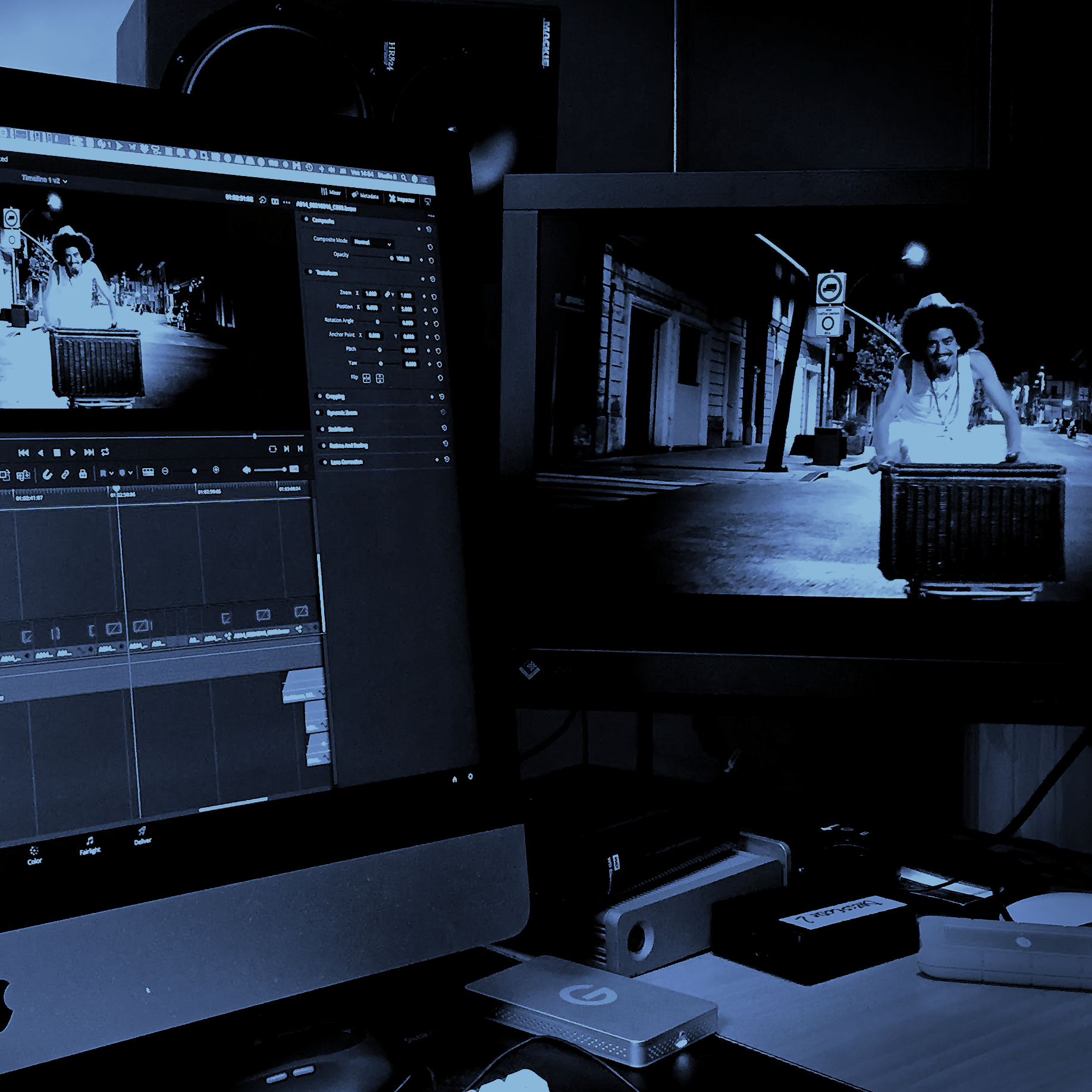Toggle timeline snapping magnet
This screenshot has height=1092, width=1092.
tap(47, 474)
